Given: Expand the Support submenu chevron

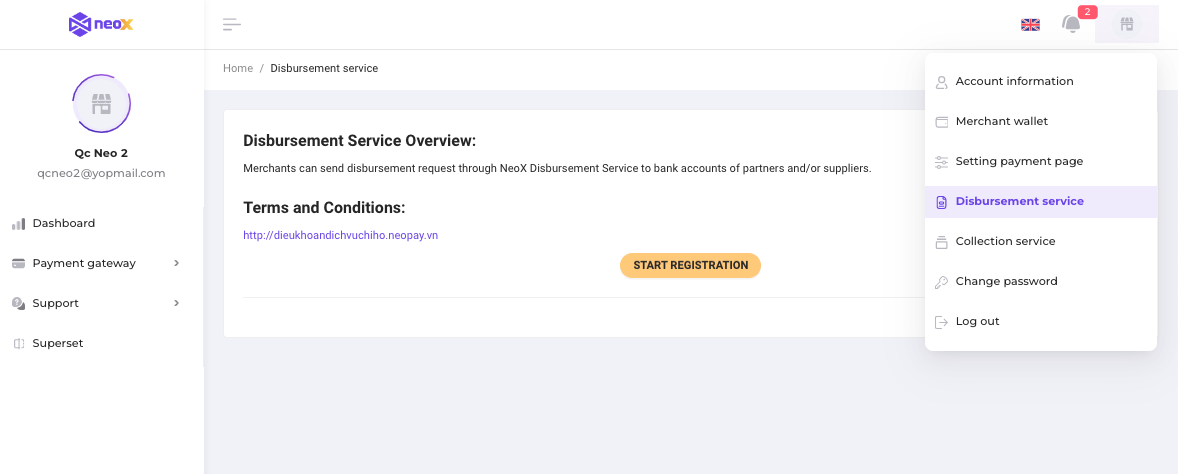Looking at the screenshot, I should [177, 303].
